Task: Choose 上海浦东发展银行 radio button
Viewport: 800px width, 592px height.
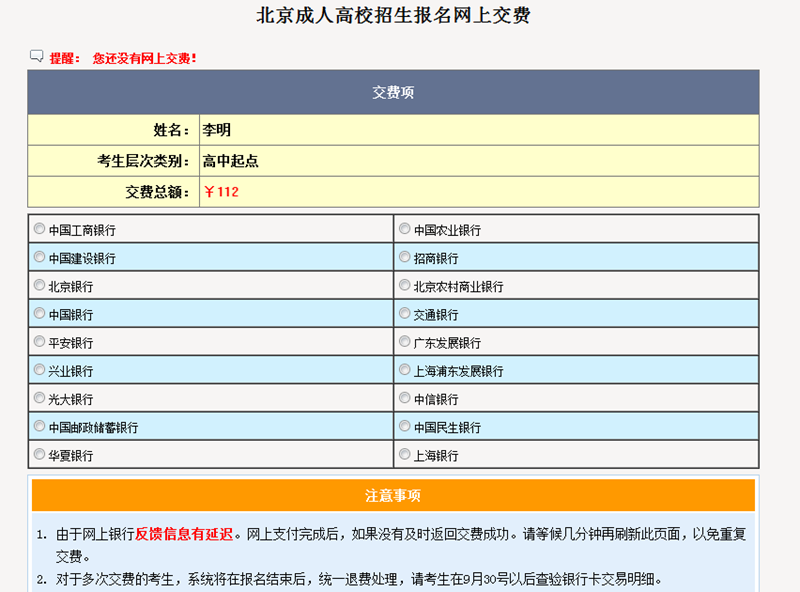Action: pos(405,369)
